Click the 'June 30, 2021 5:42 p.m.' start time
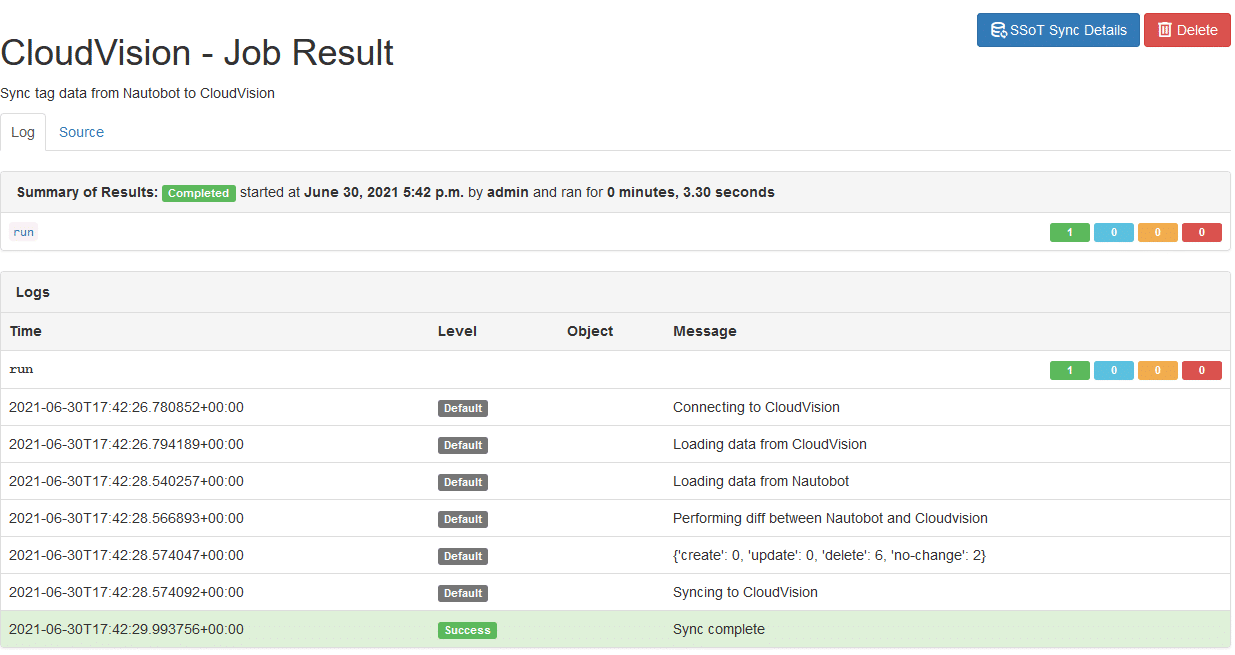Image resolution: width=1235 pixels, height=655 pixels. (x=384, y=192)
